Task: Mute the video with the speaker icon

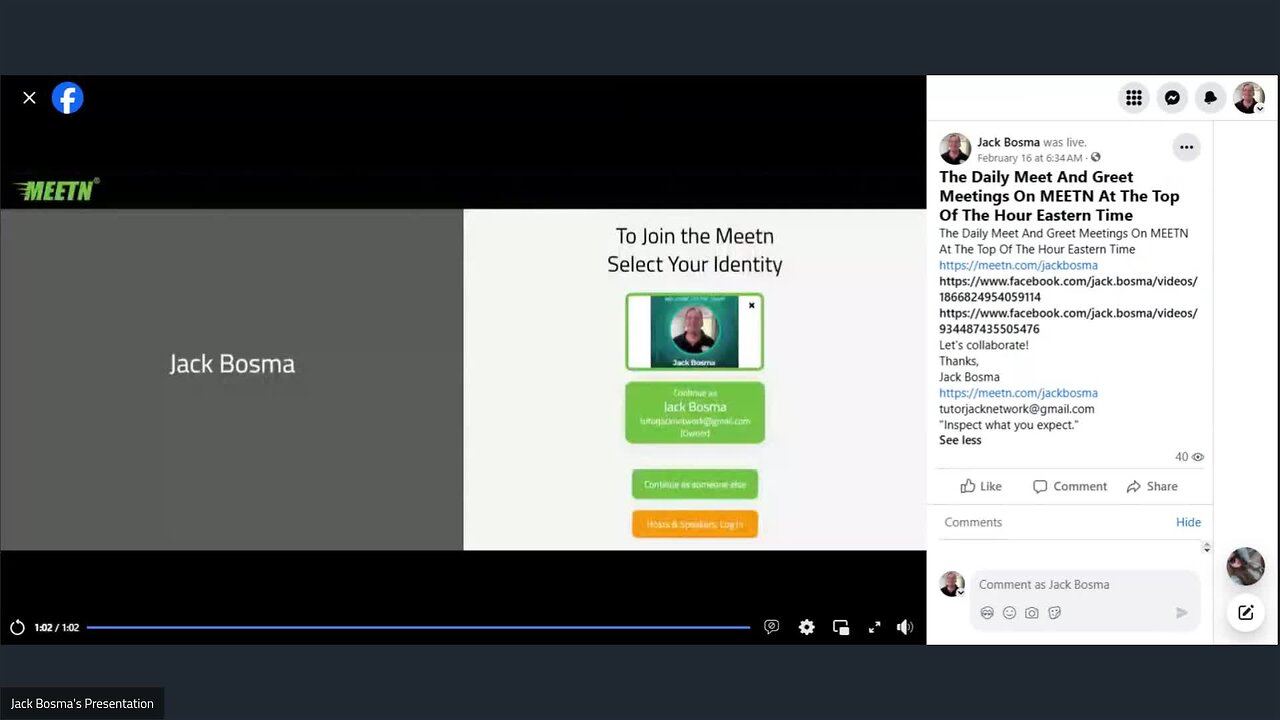Action: [905, 627]
